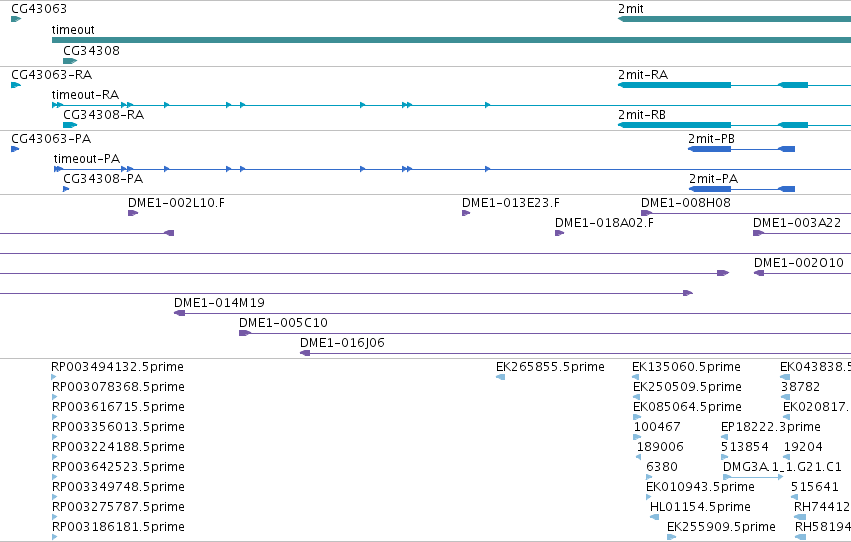Click the DME1-002L10.F clone label

click(176, 202)
